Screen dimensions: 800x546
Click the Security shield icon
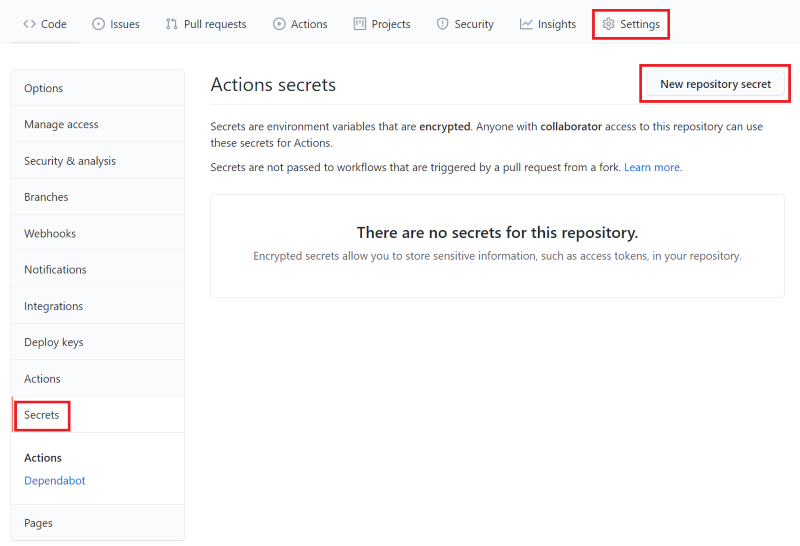tap(442, 24)
